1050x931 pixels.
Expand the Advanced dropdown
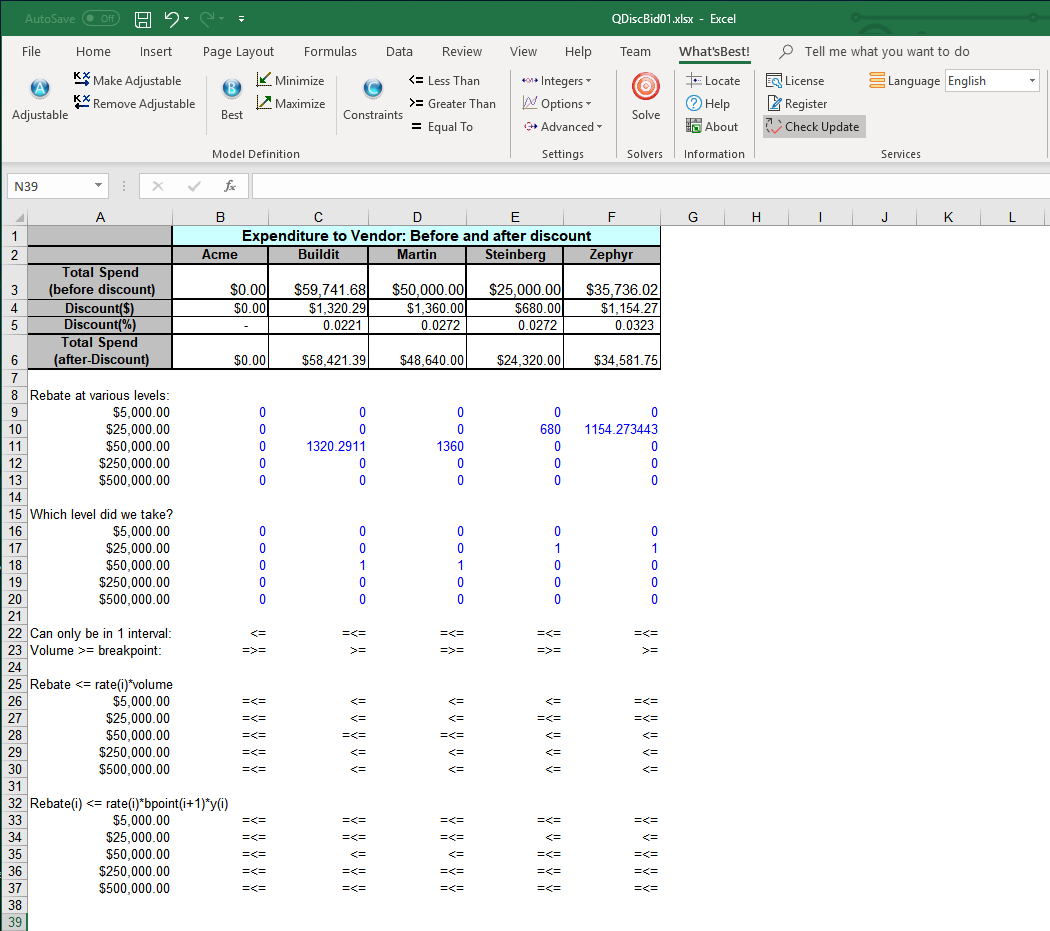562,127
